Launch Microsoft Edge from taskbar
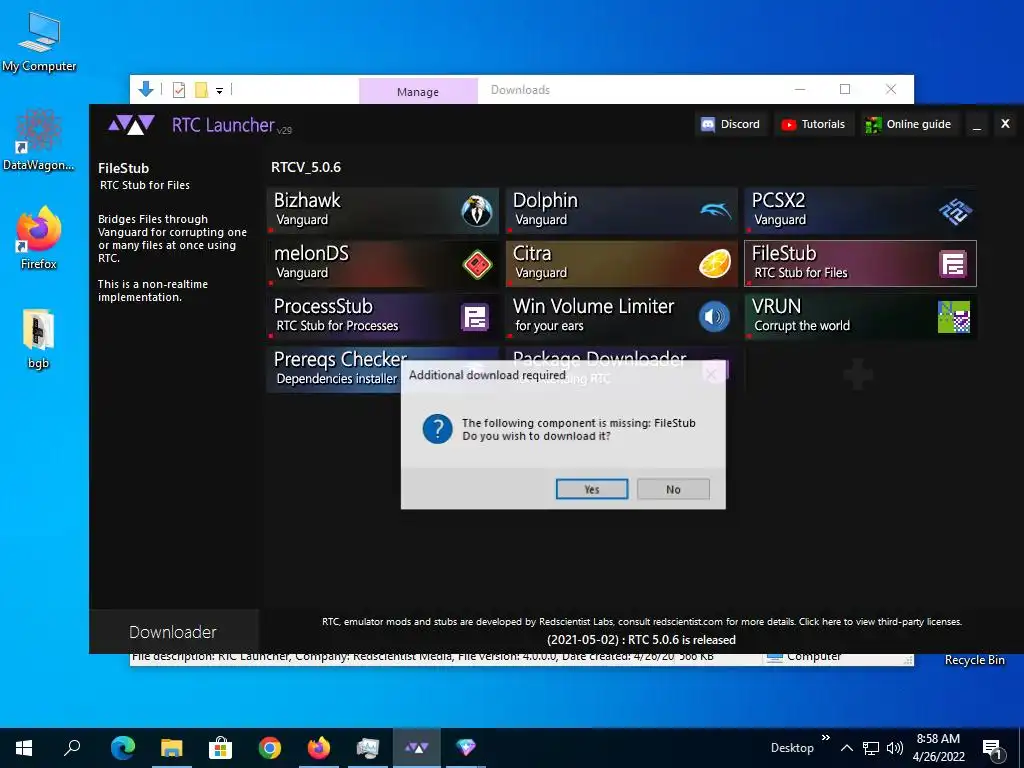The image size is (1024, 768). [123, 748]
